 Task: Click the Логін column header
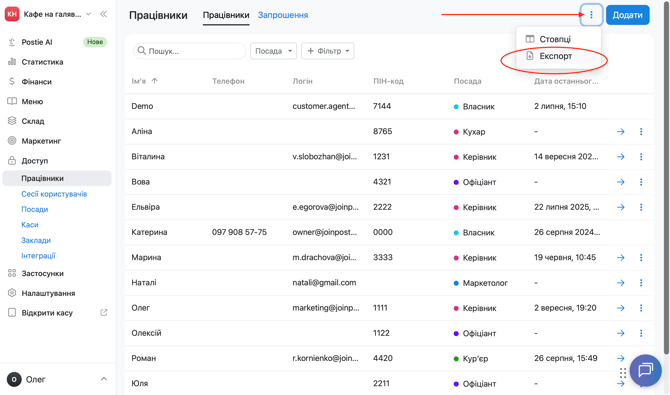303,81
